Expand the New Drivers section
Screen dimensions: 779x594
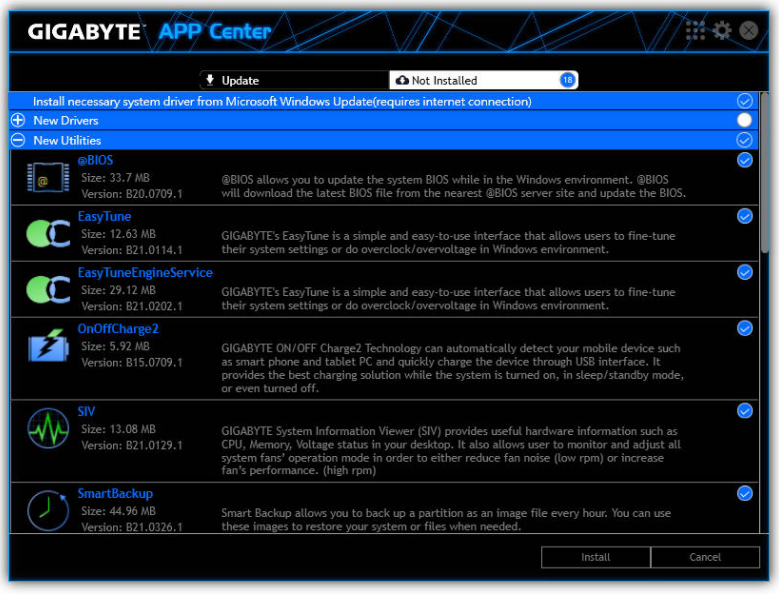(x=18, y=120)
